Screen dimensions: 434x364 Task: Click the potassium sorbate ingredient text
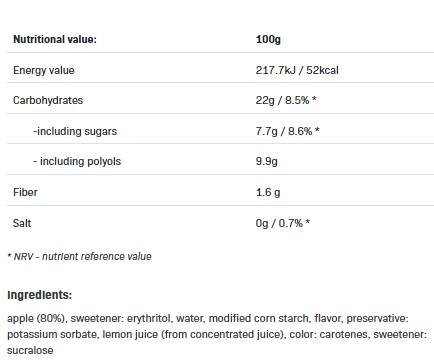click(52, 334)
